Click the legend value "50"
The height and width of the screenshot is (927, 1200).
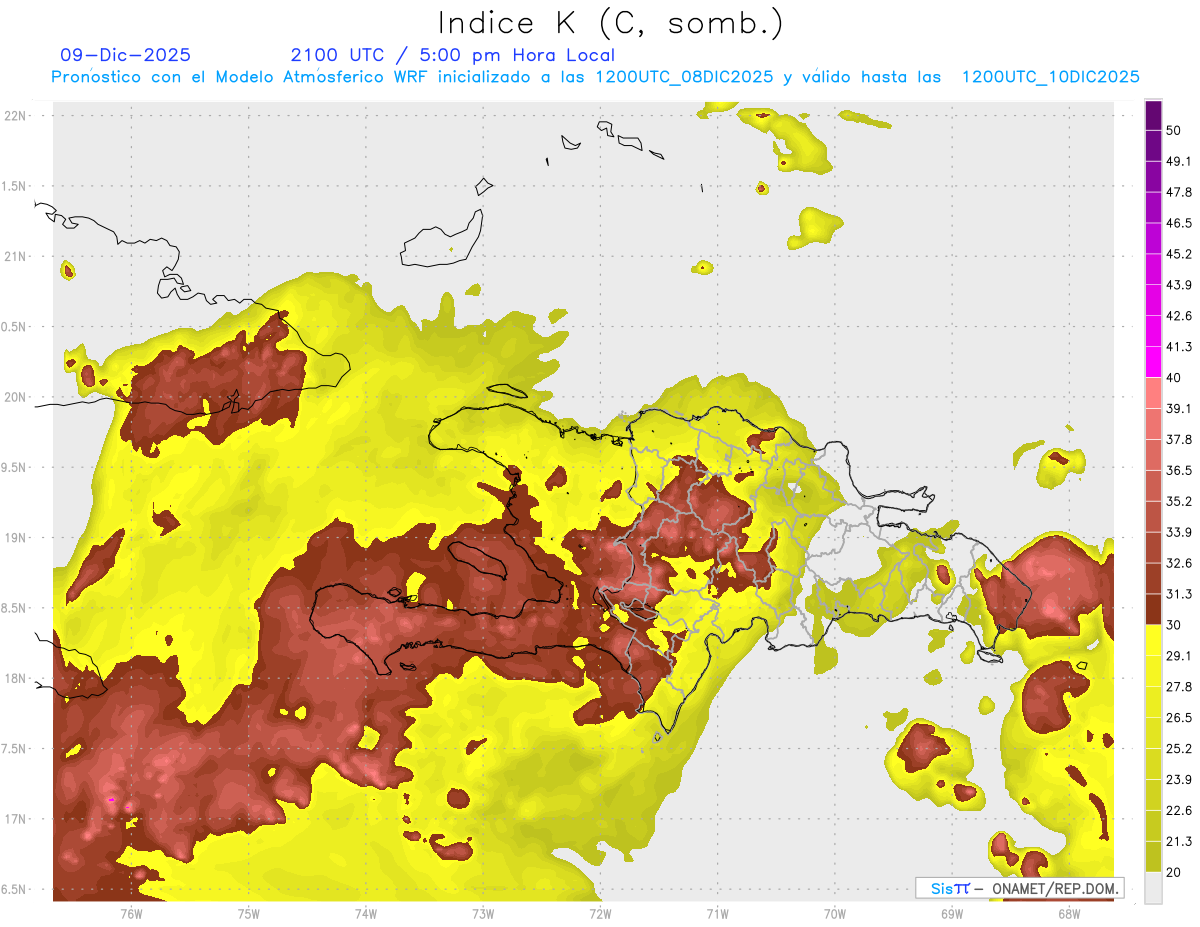point(1173,130)
